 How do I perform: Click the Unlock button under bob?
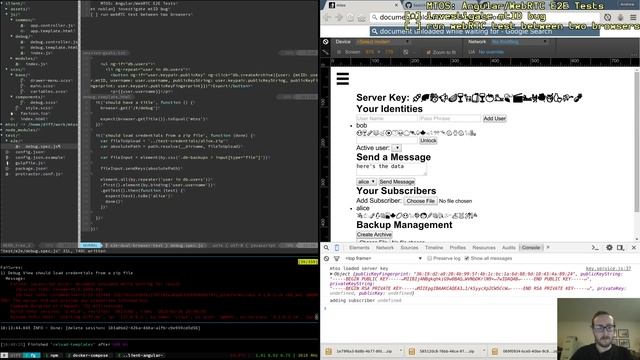[428, 140]
